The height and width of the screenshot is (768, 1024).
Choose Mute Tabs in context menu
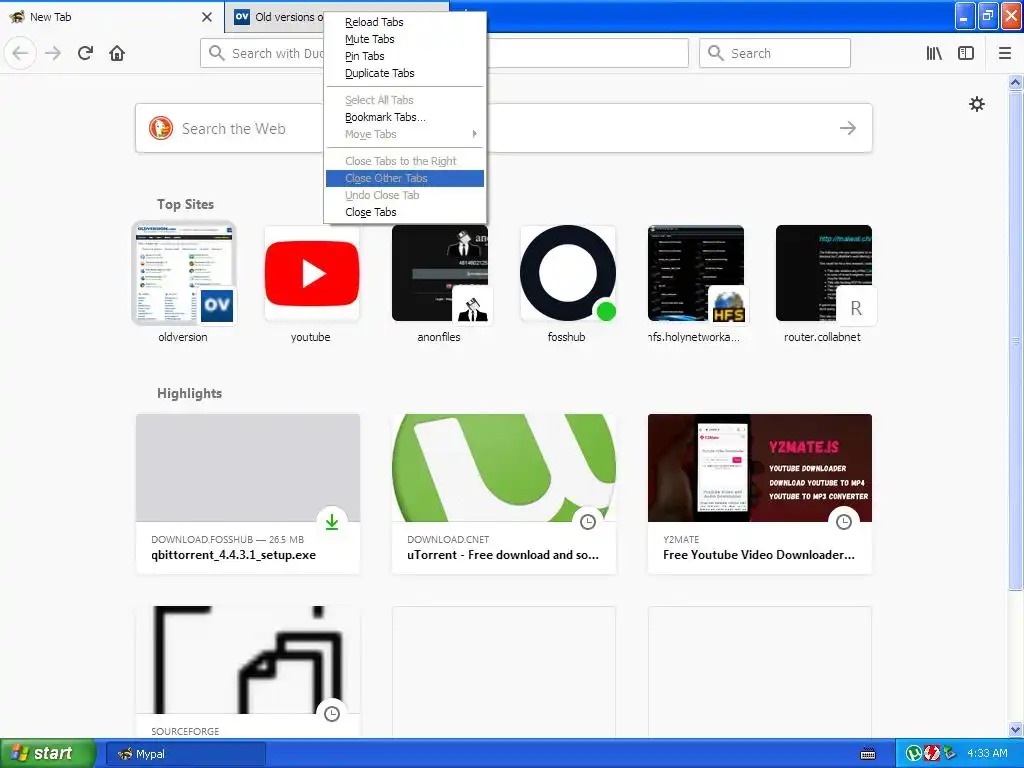405,39
